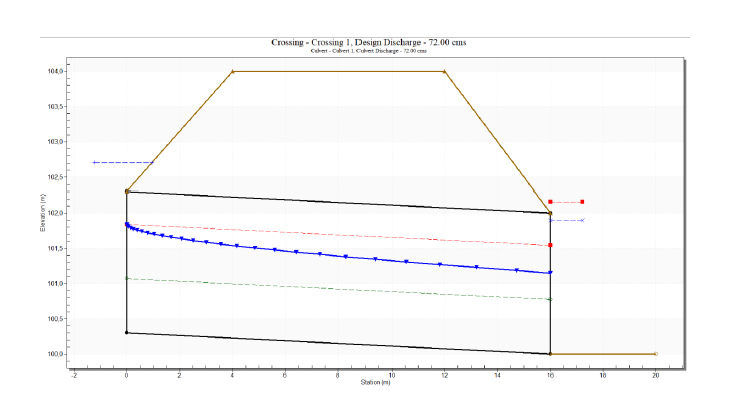The image size is (738, 415).
Task: Click the blue water surface profile's right end
Action: coord(550,273)
